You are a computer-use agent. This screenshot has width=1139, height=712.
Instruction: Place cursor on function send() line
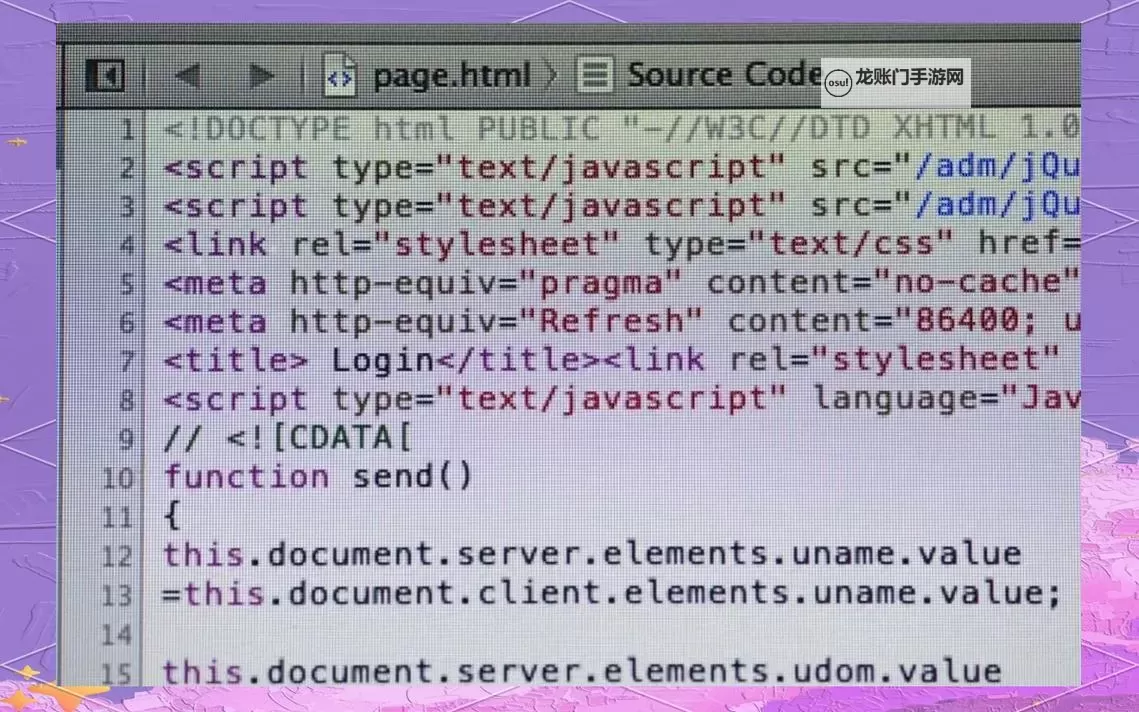pos(318,476)
